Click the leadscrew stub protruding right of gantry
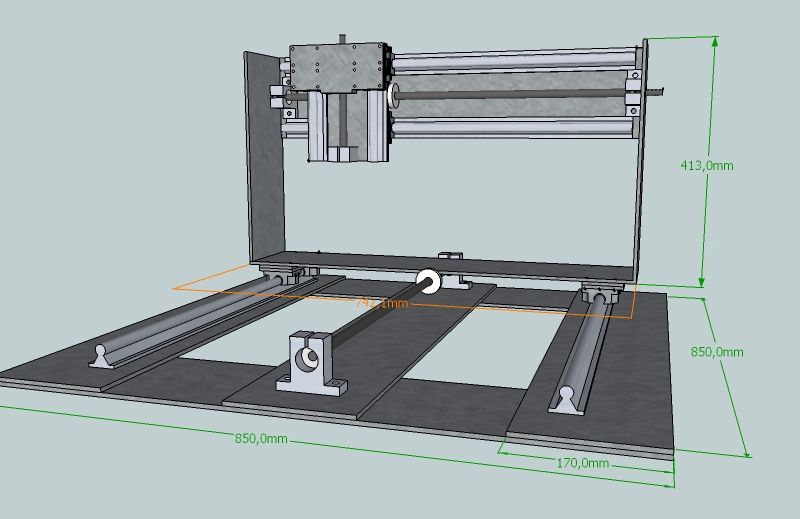800x519 pixels. tap(657, 92)
